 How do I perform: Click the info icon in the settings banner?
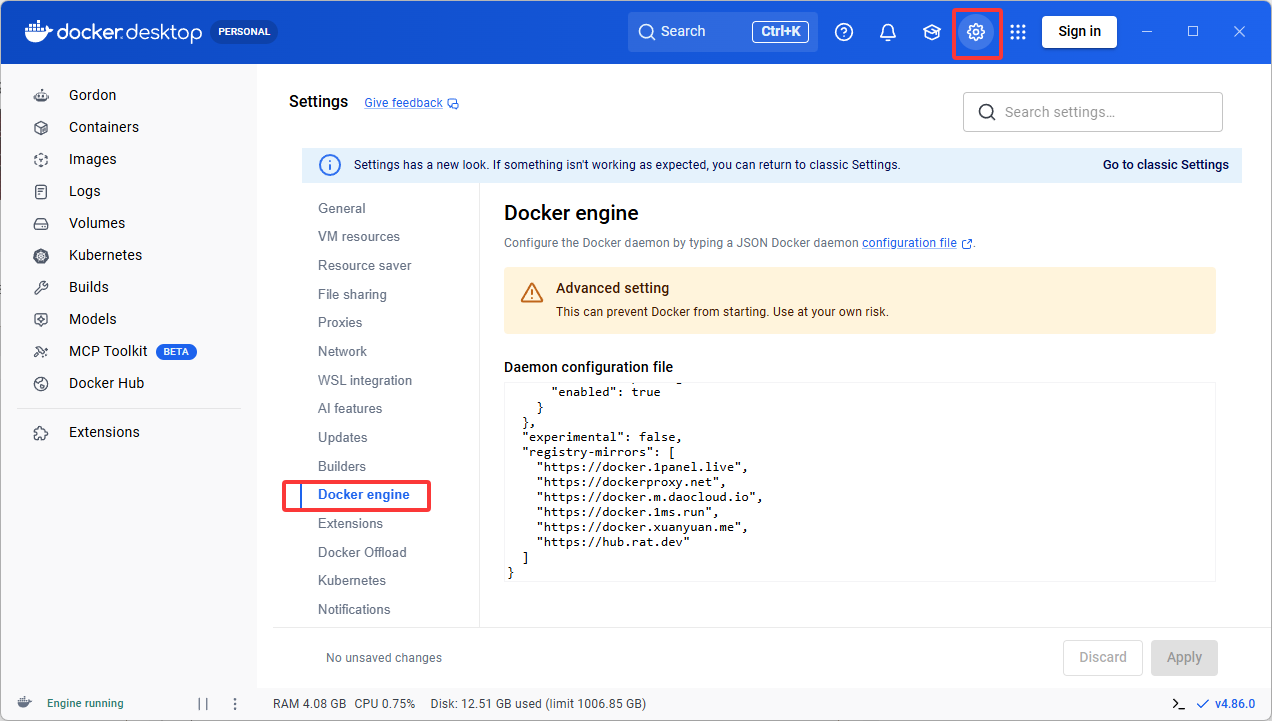(x=329, y=165)
